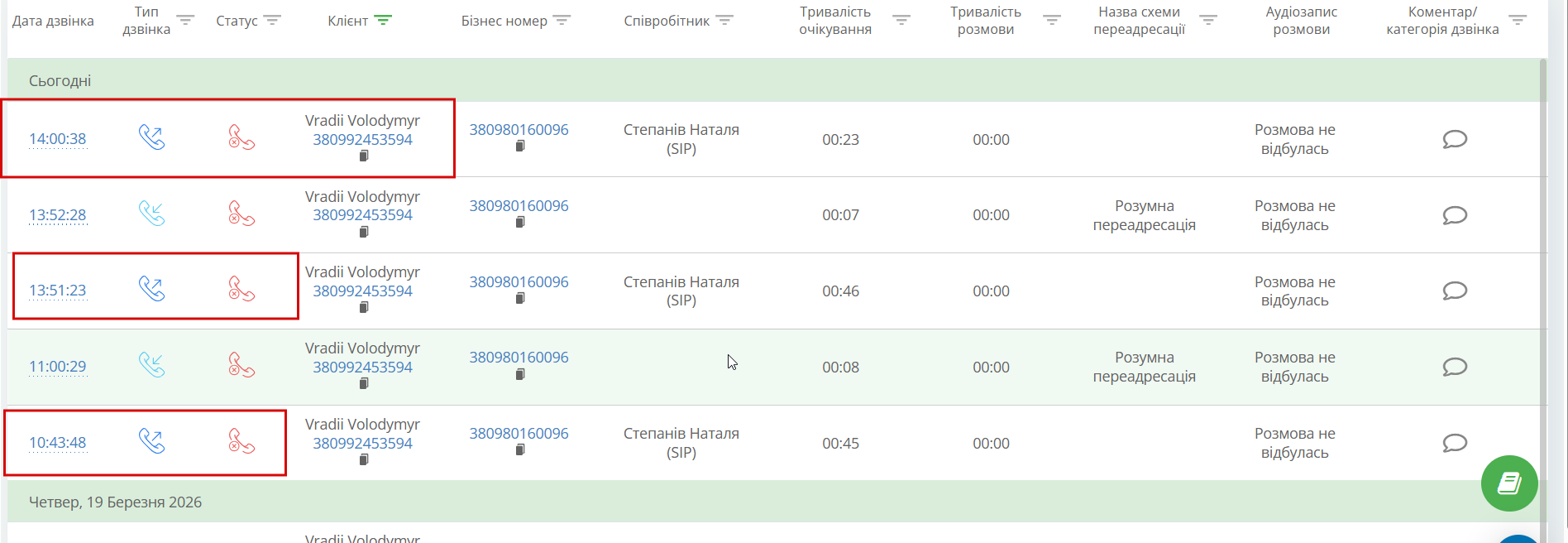Open the Бізнес номер column filter
The height and width of the screenshot is (543, 1568).
coord(562,20)
